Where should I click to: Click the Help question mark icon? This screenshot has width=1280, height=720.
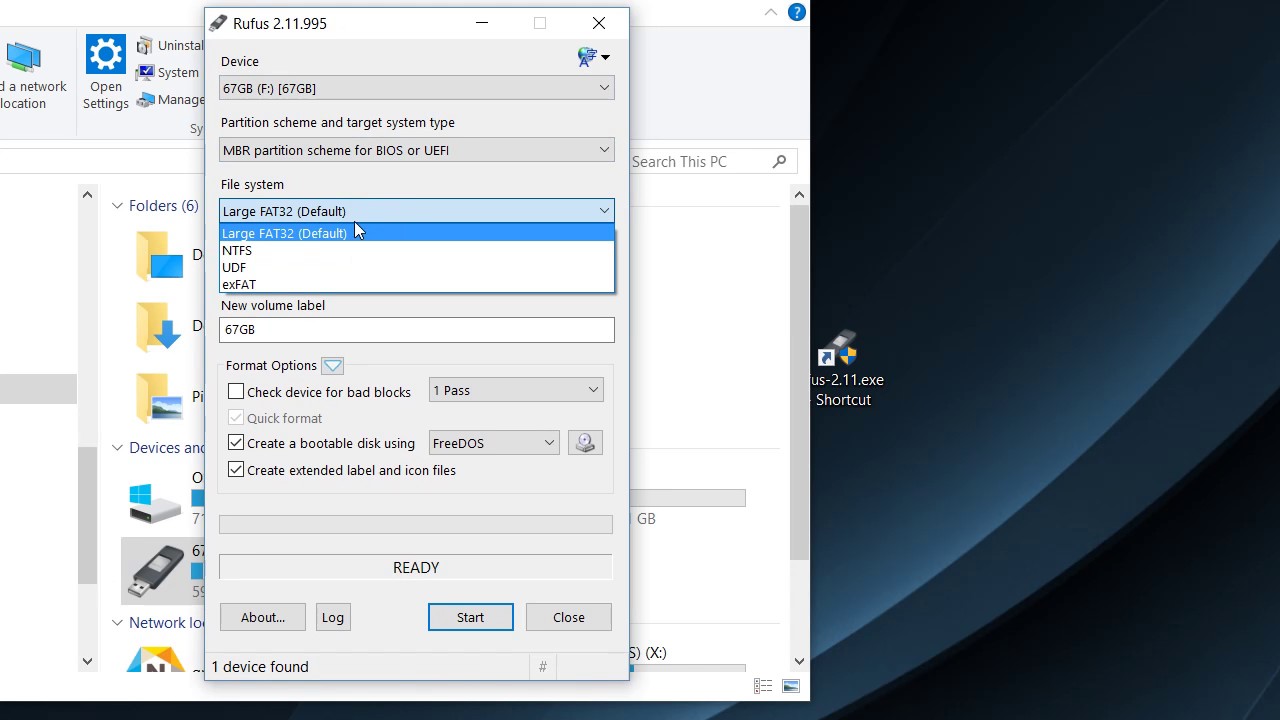(797, 12)
